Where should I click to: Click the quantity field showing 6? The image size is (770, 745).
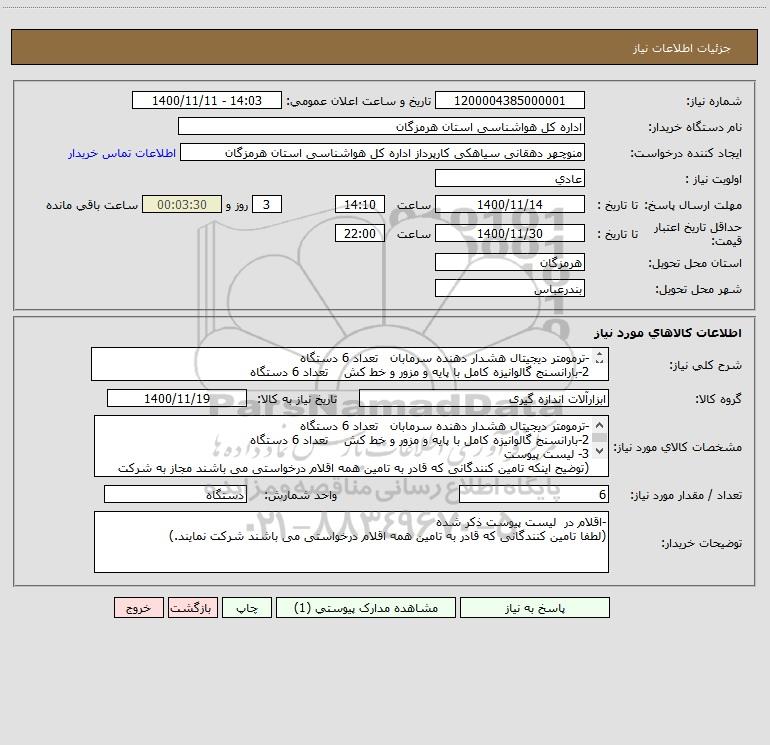point(534,495)
